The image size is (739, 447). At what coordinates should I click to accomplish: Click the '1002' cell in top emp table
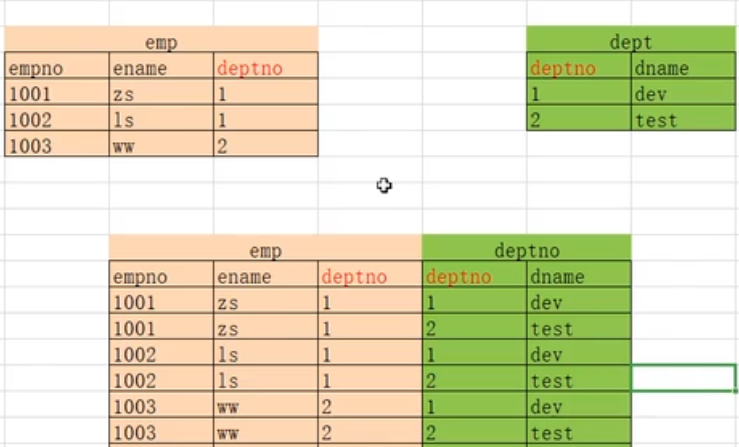(57, 120)
